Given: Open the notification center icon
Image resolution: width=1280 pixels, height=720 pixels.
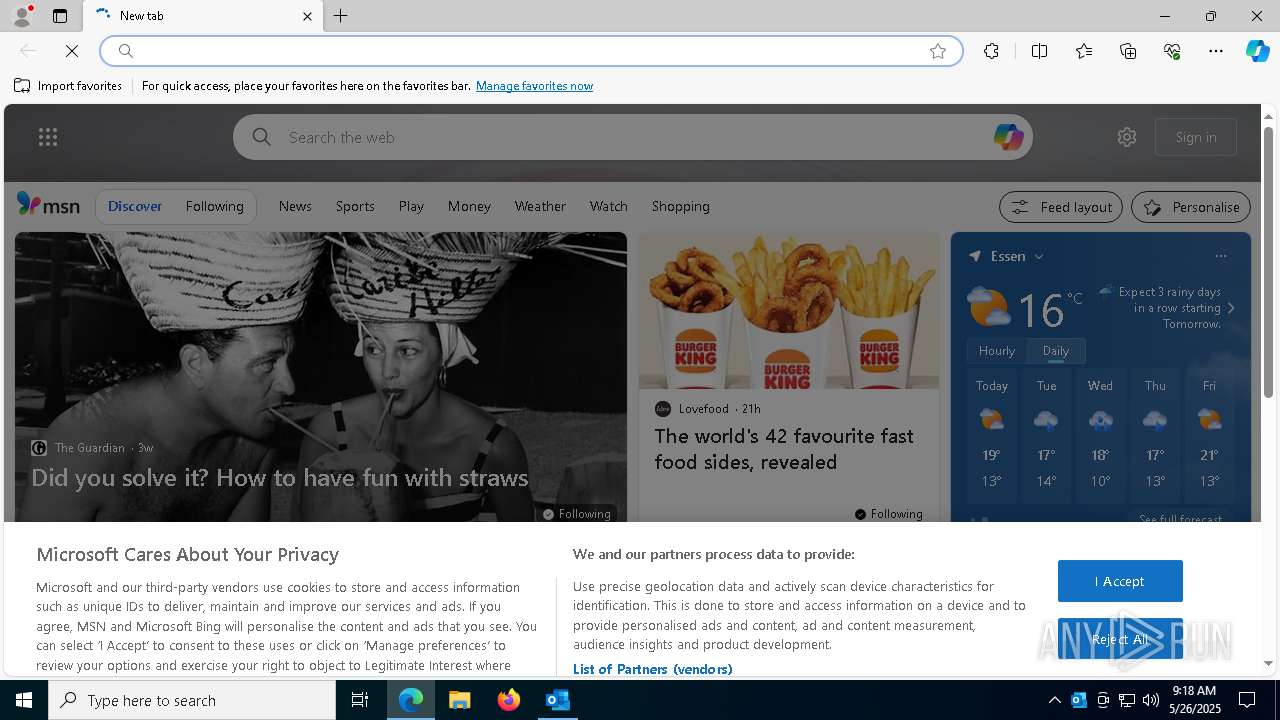Looking at the screenshot, I should pos(1247,700).
